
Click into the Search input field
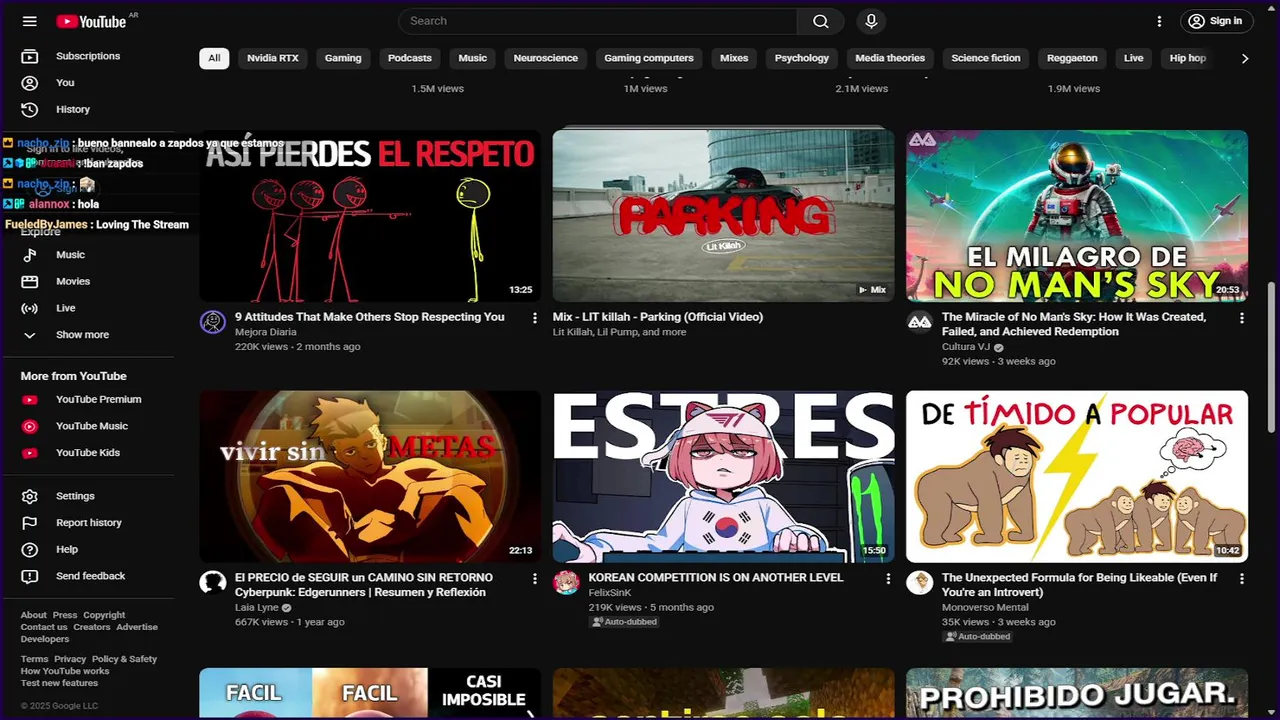pyautogui.click(x=598, y=21)
